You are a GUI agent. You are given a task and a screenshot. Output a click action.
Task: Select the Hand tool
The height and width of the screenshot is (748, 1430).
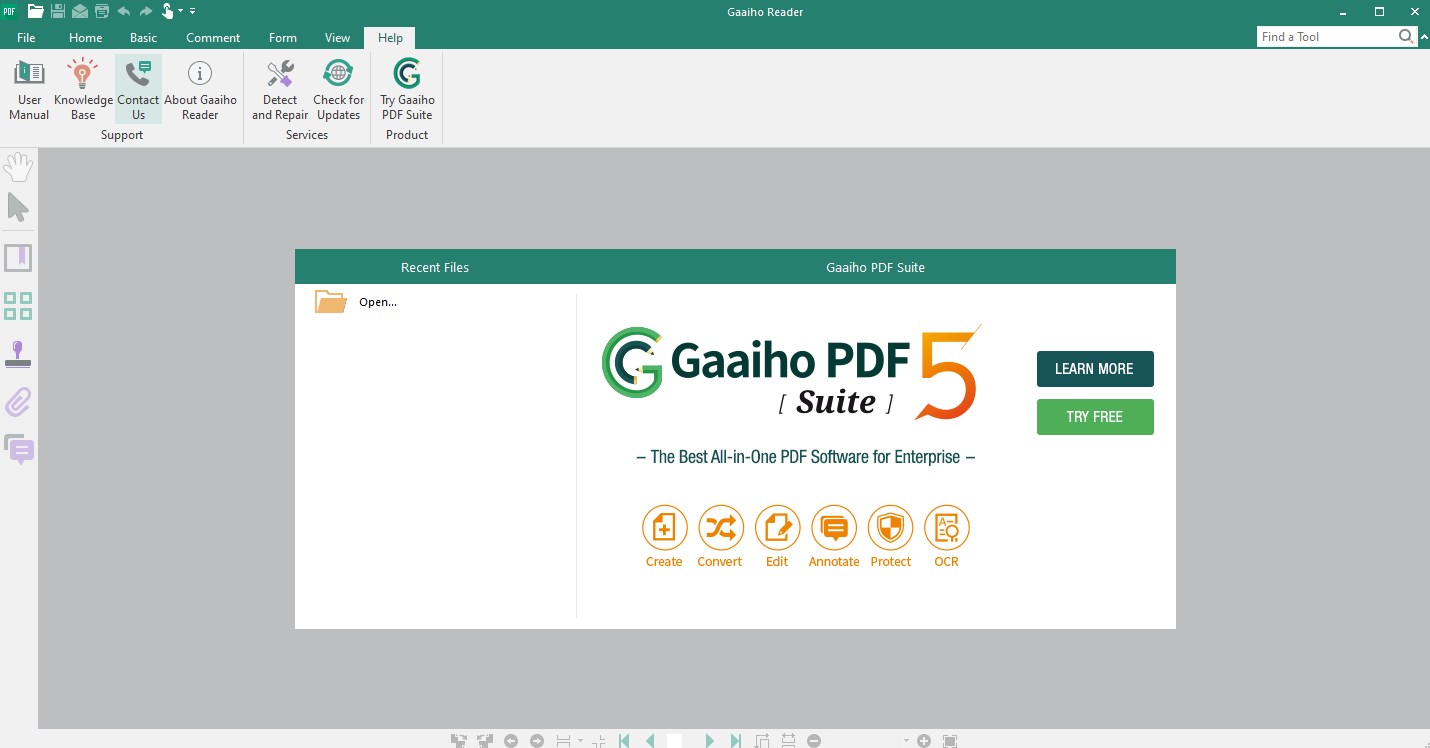pyautogui.click(x=18, y=166)
